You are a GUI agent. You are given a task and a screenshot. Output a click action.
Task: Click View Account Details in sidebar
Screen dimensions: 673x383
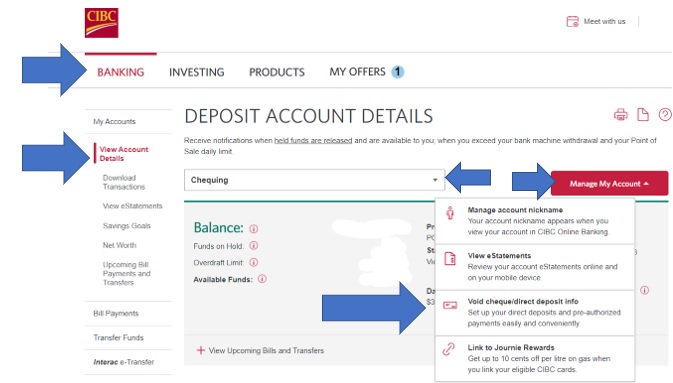click(124, 154)
